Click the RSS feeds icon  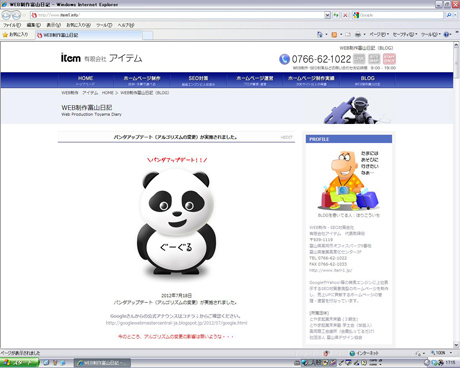[334, 34]
